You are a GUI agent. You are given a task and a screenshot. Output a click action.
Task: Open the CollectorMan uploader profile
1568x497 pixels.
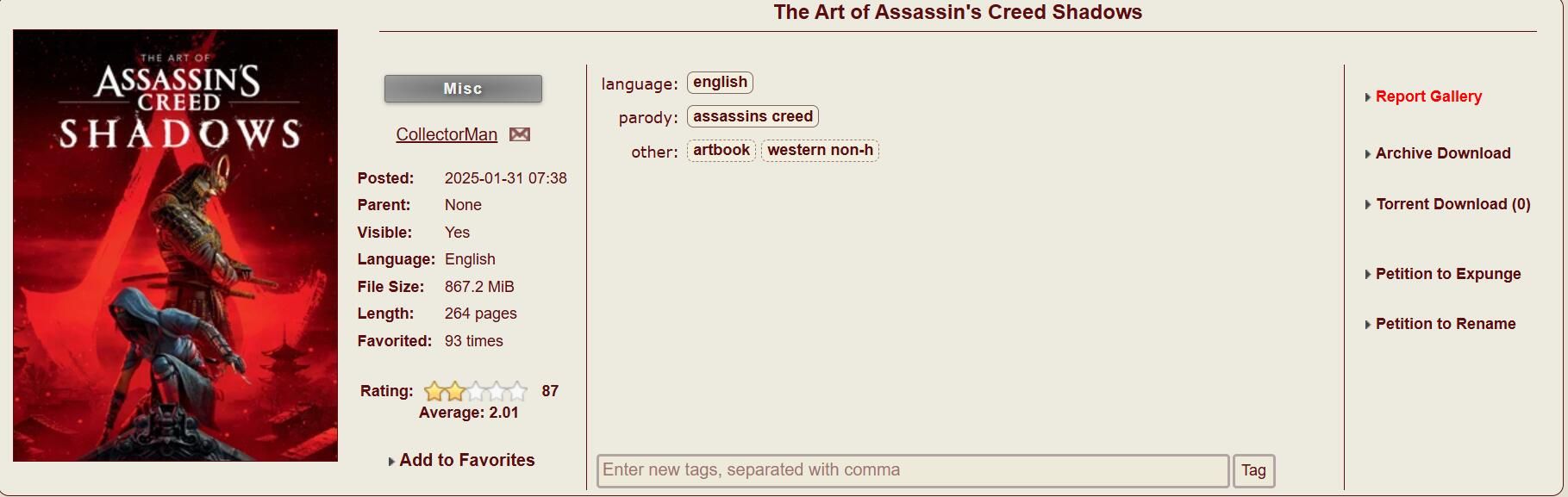pos(447,134)
